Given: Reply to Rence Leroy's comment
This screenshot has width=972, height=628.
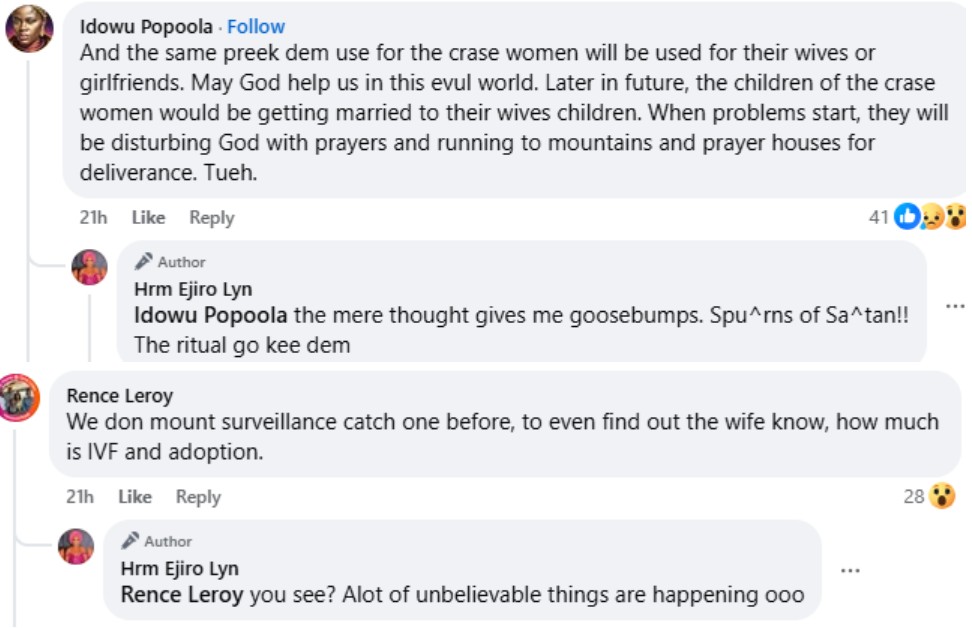Looking at the screenshot, I should click(x=198, y=496).
